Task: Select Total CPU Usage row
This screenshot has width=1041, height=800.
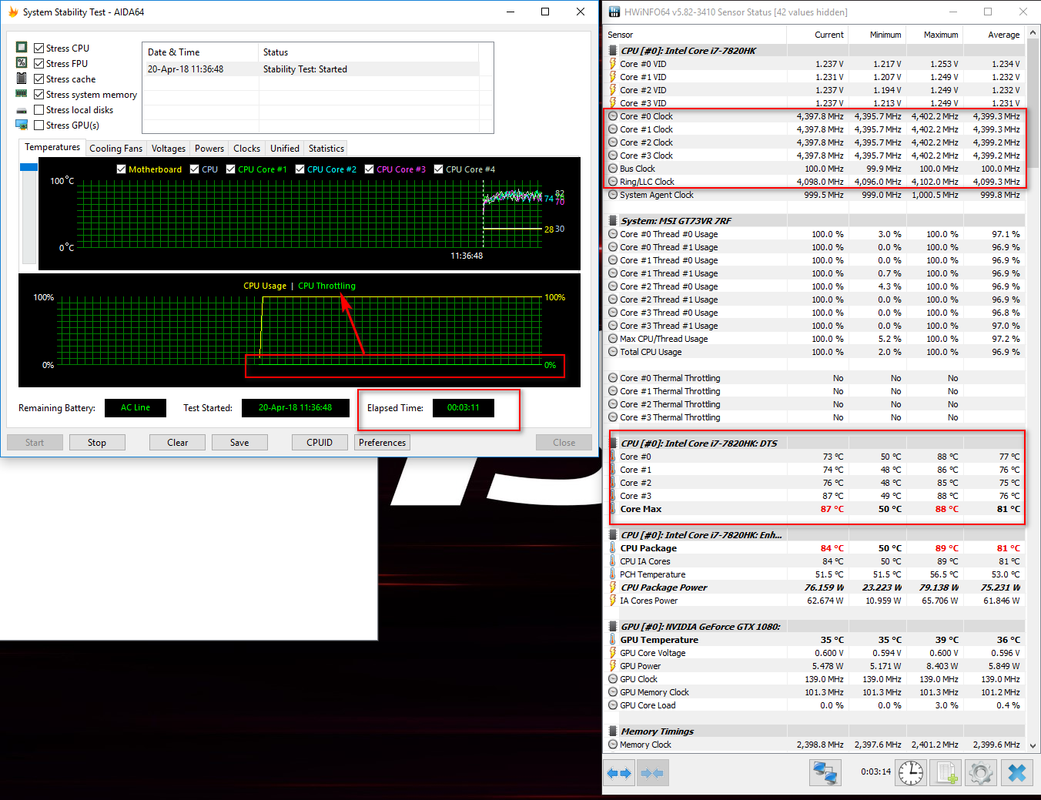Action: pos(815,352)
